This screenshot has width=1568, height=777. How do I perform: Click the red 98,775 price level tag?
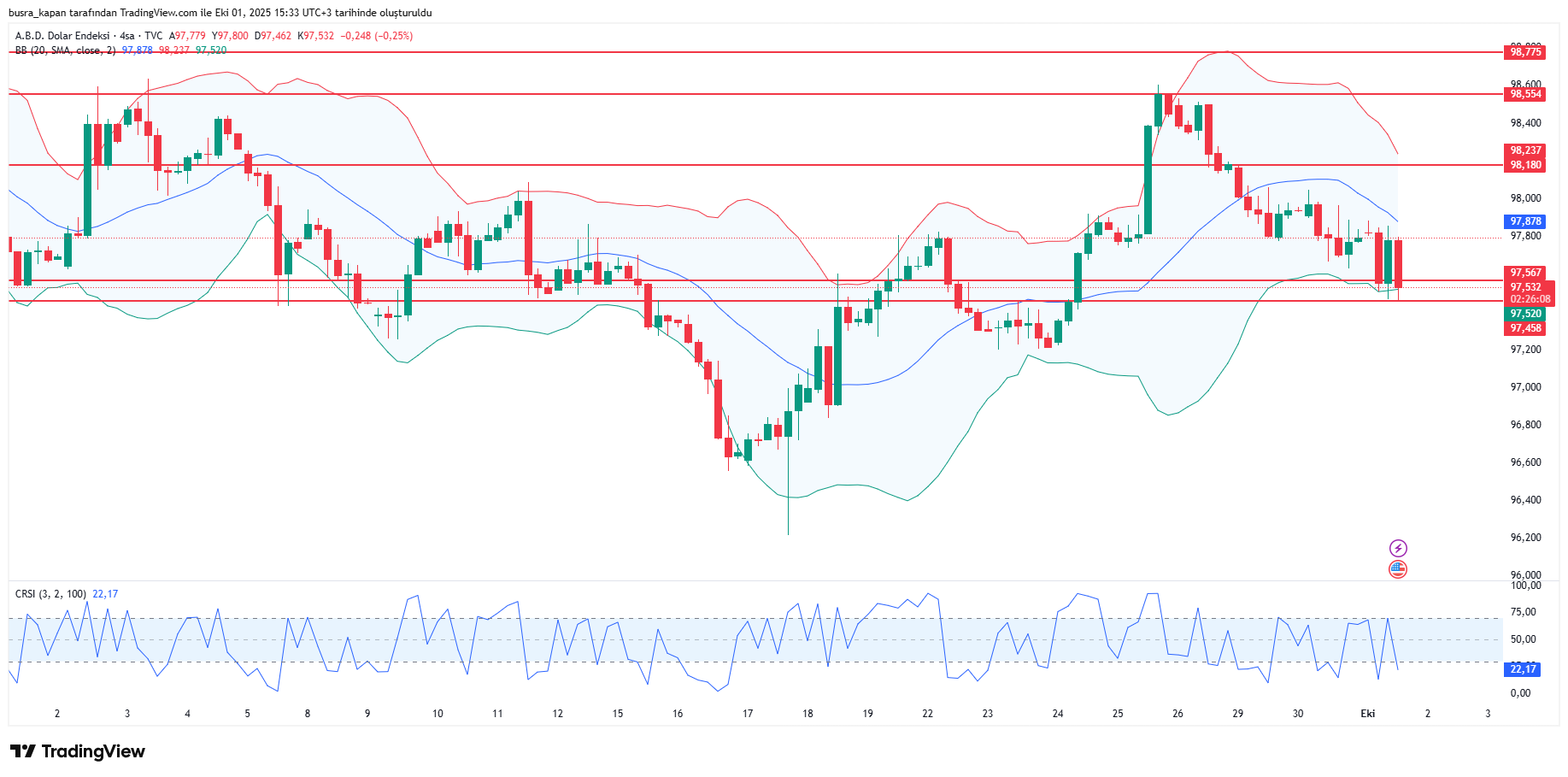(x=1525, y=52)
